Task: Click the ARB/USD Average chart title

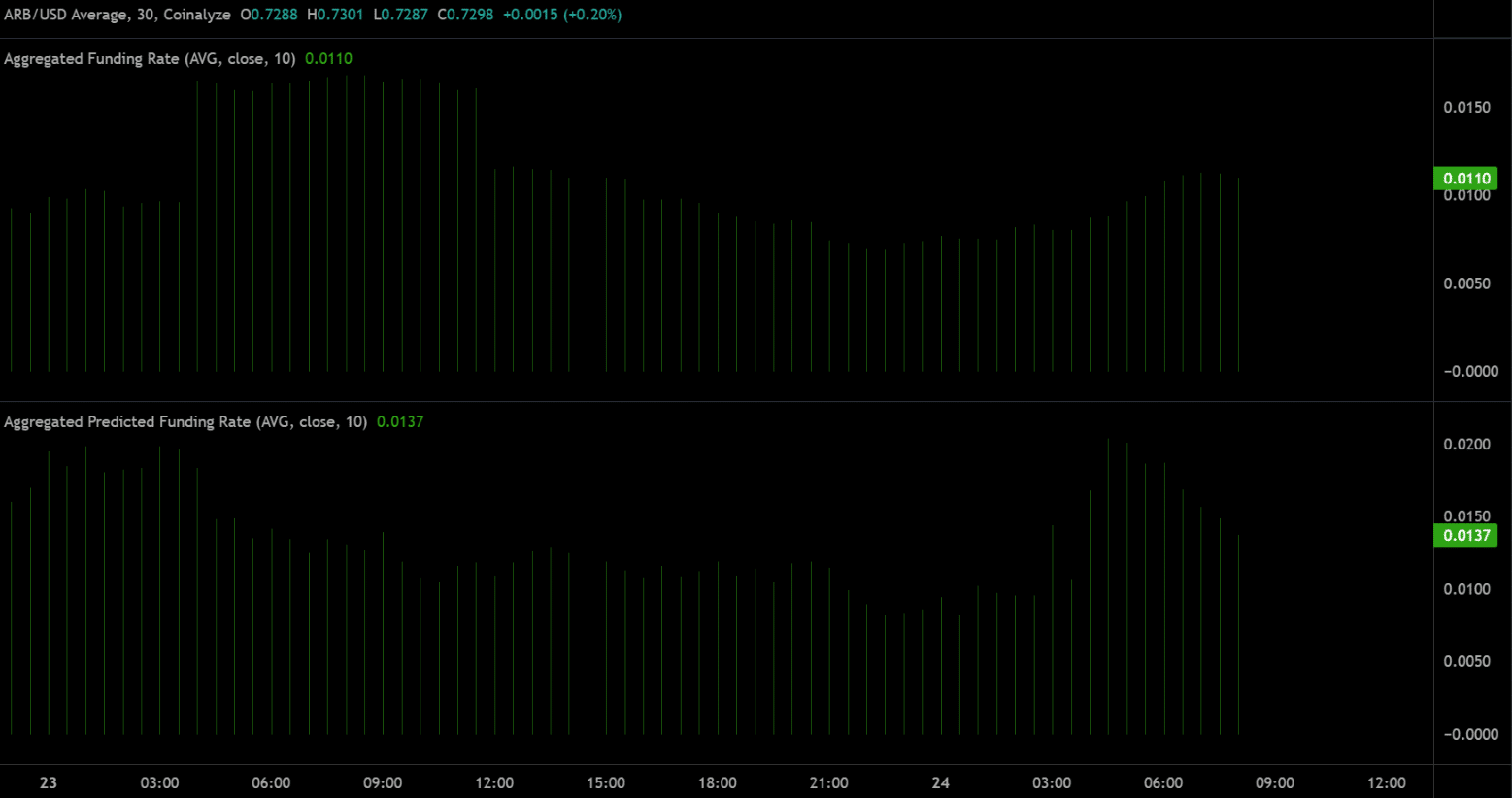Action: coord(117,15)
